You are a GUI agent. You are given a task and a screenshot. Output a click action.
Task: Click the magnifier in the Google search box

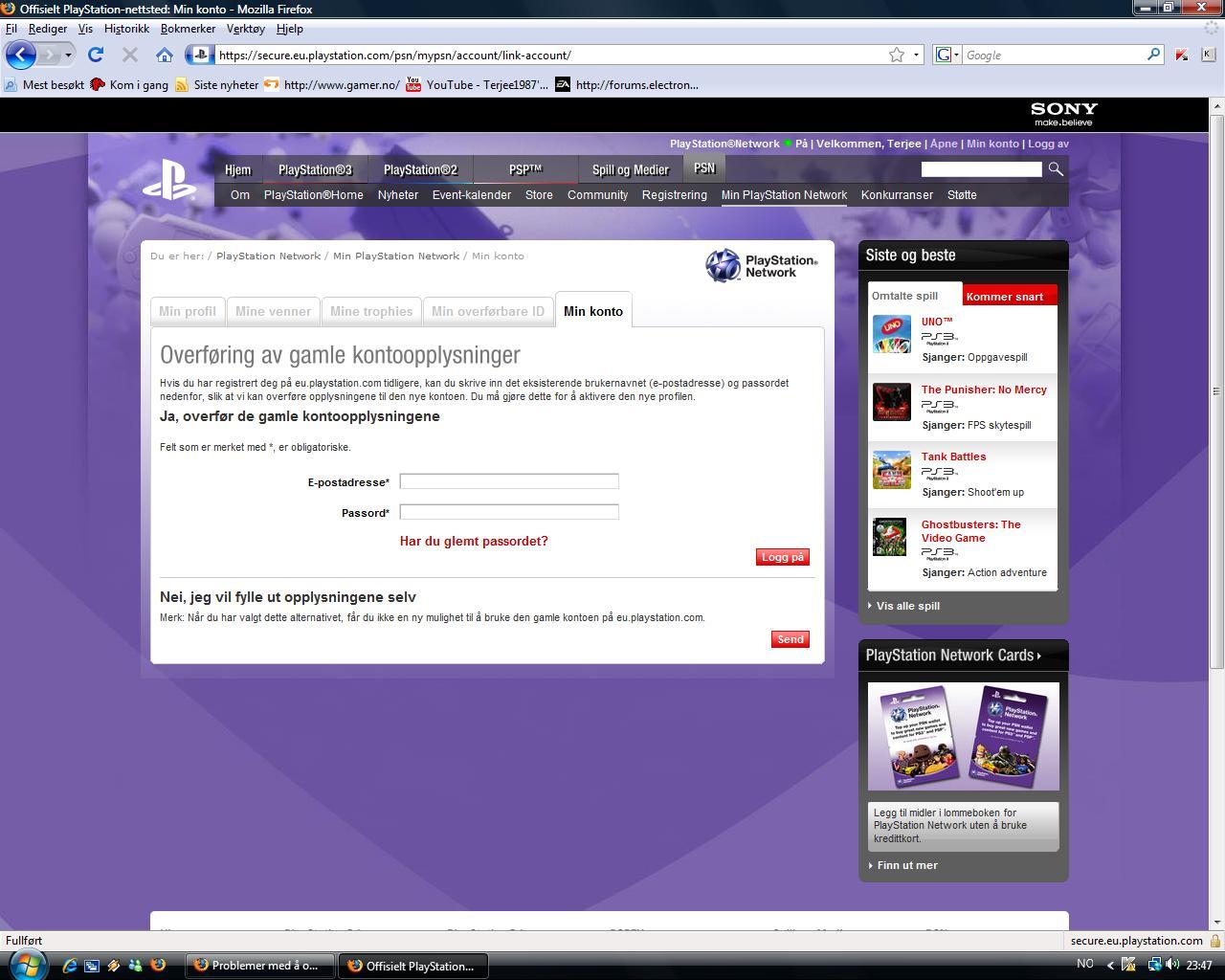[1153, 55]
